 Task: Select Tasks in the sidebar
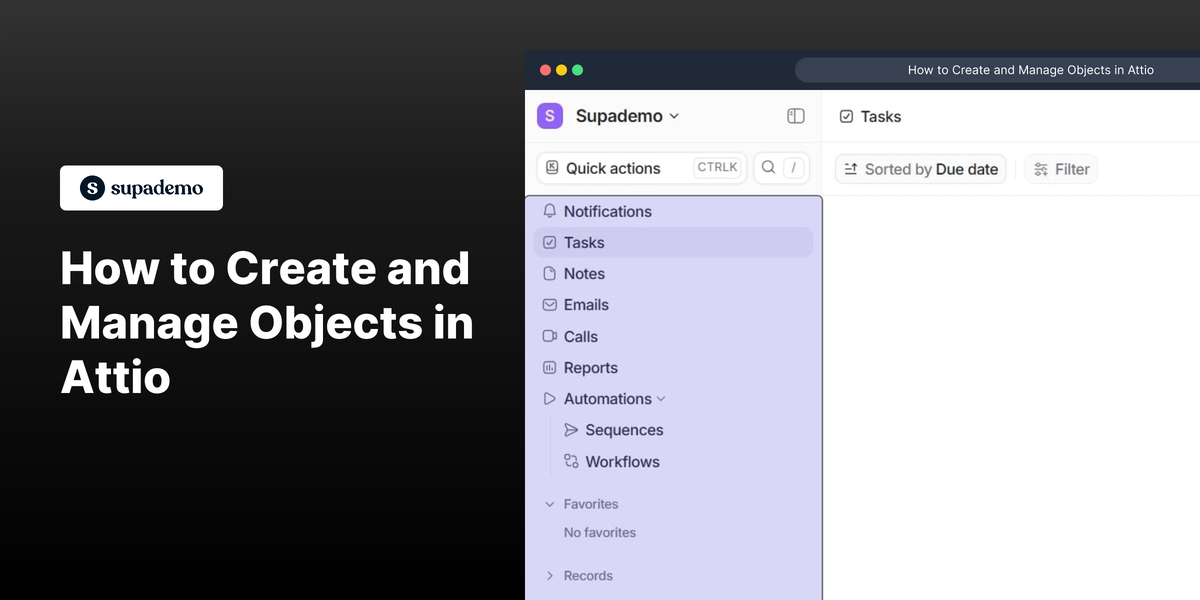pos(674,242)
